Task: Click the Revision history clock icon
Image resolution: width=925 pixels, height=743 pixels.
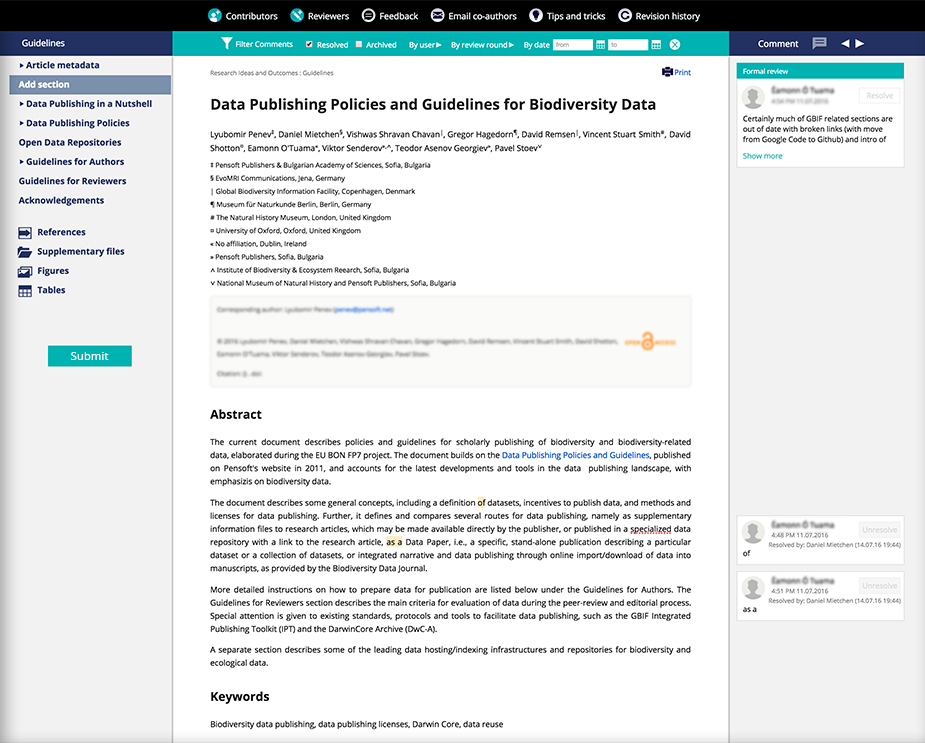Action: coord(625,15)
